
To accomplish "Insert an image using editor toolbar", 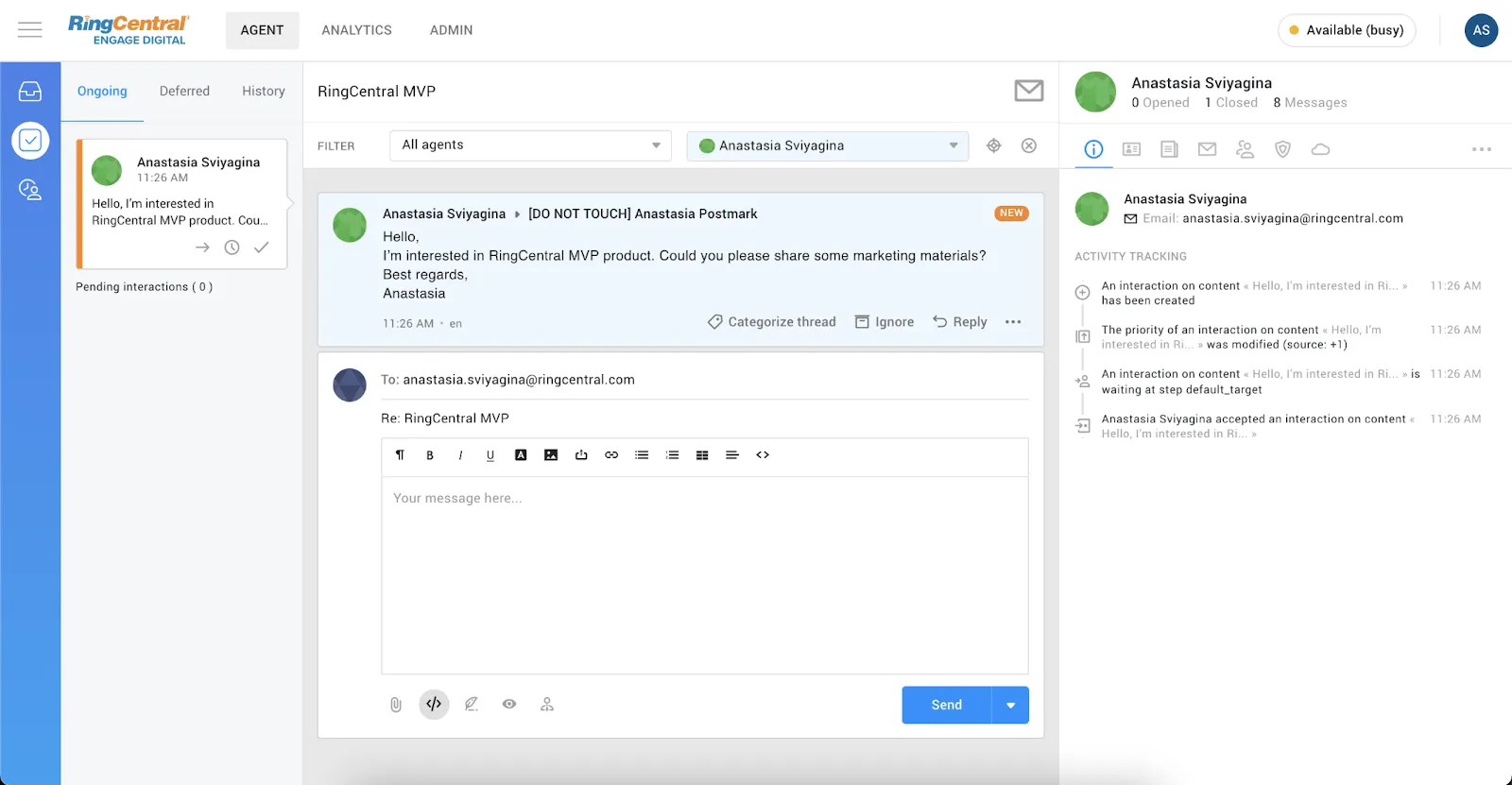I will coord(551,455).
